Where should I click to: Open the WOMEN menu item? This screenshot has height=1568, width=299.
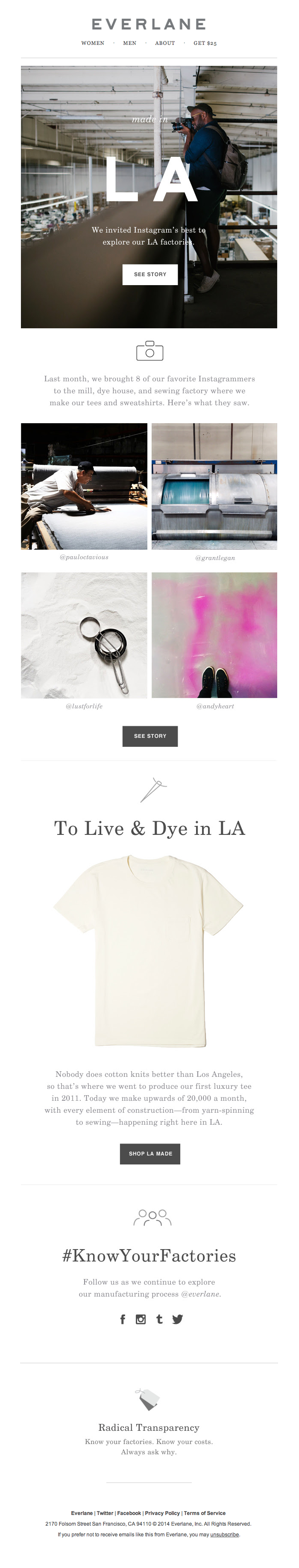93,43
